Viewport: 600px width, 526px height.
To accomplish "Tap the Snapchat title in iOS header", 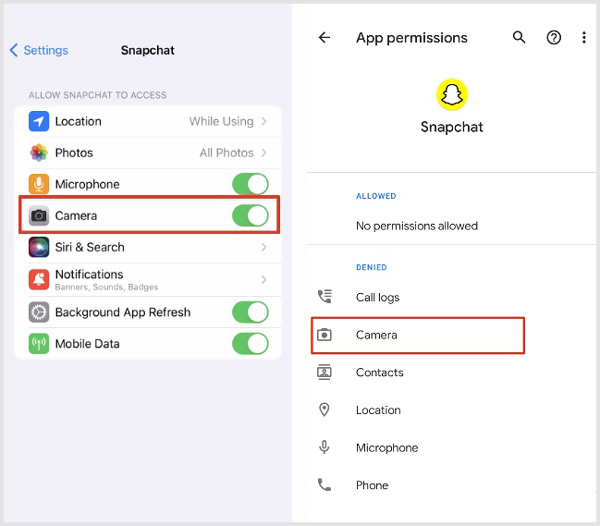I will (148, 50).
